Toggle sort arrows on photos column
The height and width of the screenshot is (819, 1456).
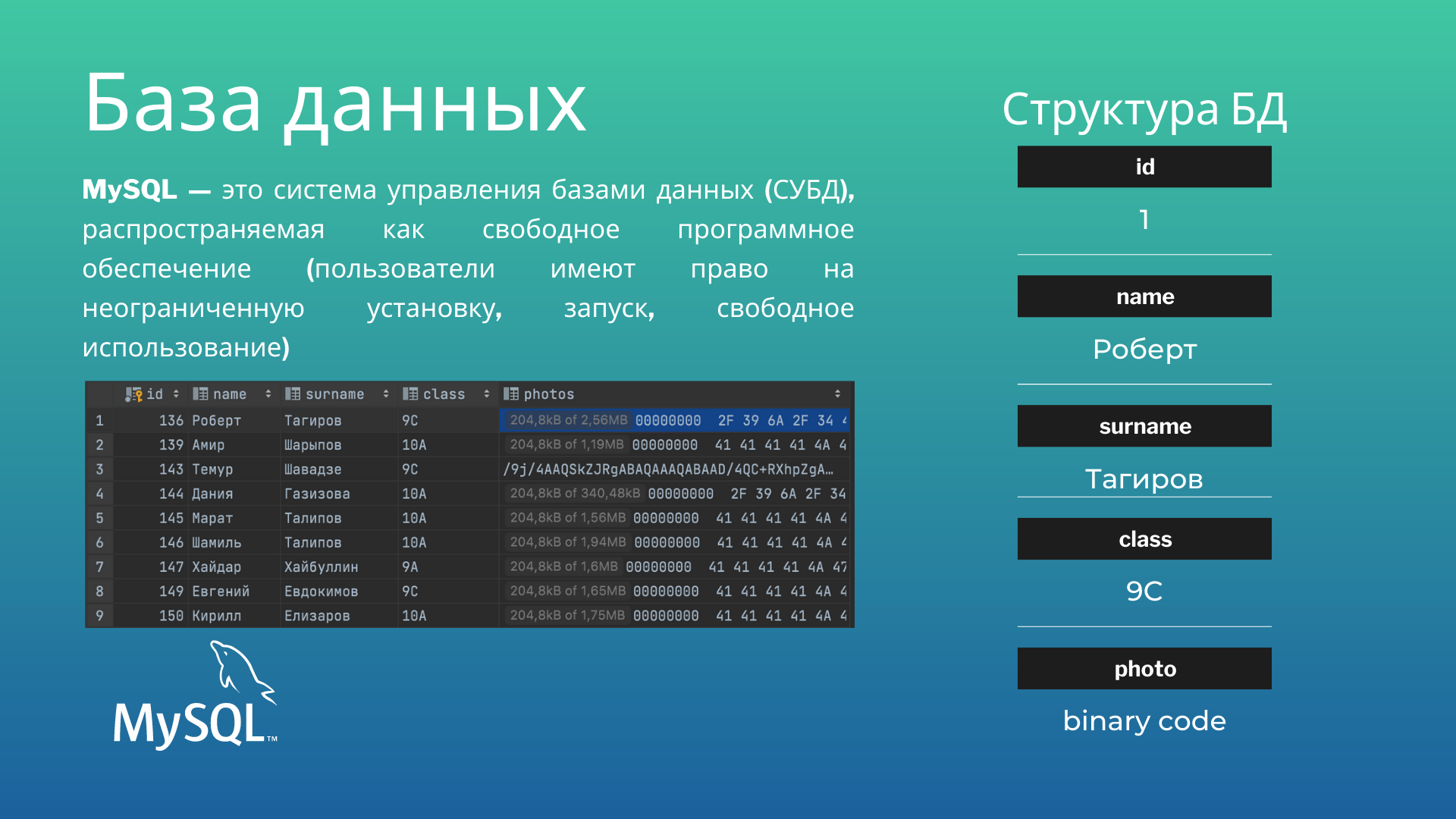[x=837, y=394]
